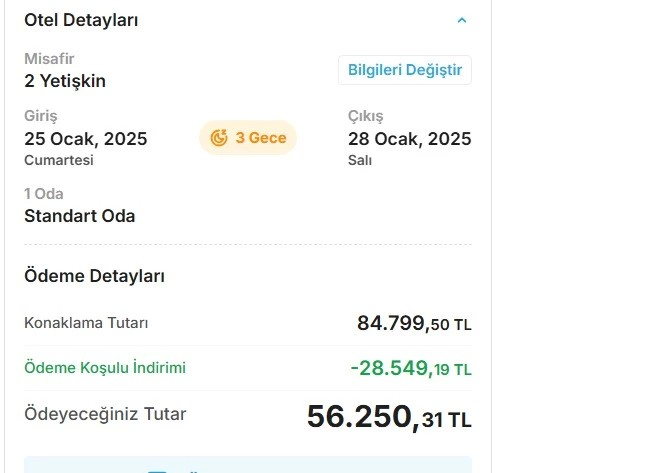Click the Salı weekday text
The image size is (650, 473).
(360, 160)
